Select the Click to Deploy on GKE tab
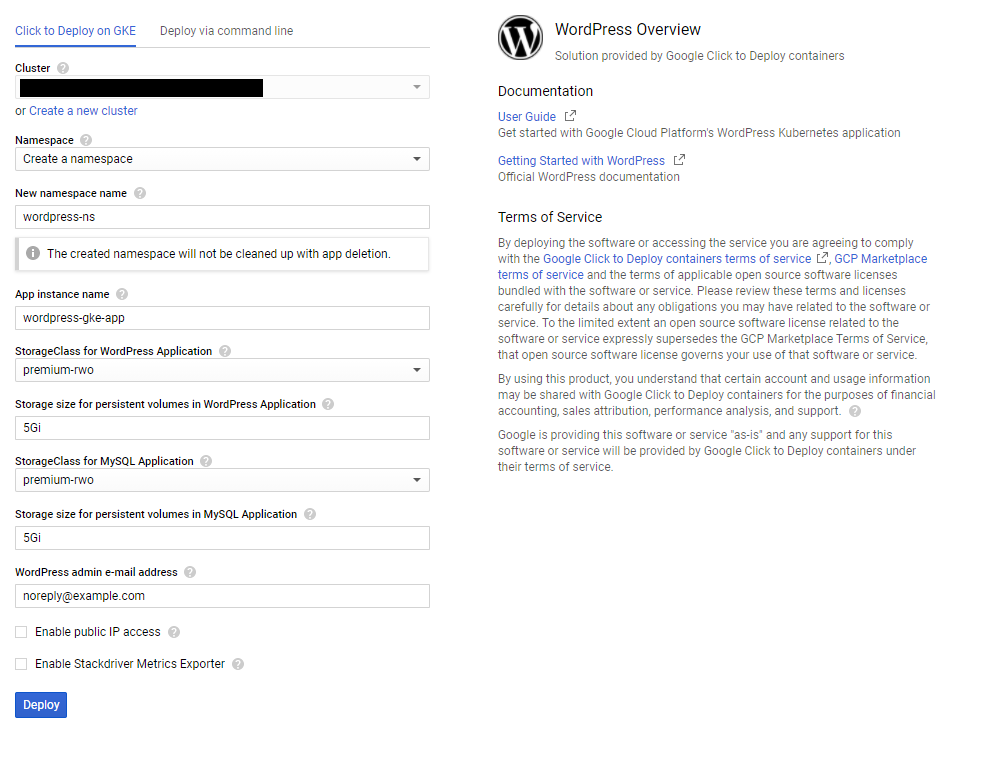999x757 pixels. pyautogui.click(x=75, y=31)
